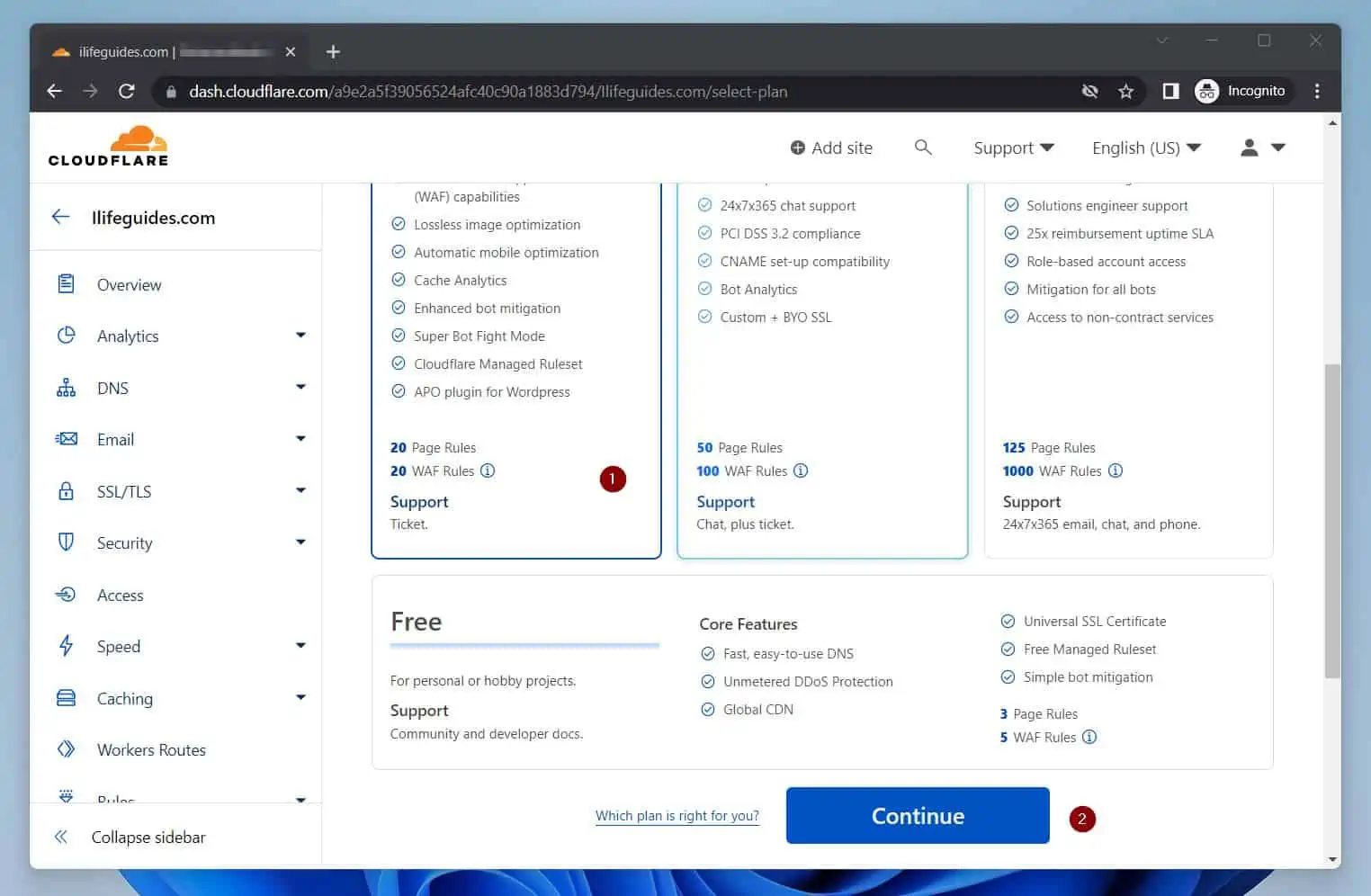Click the page vertical scrollbar thumb
Viewport: 1371px width, 896px height.
point(1332,520)
